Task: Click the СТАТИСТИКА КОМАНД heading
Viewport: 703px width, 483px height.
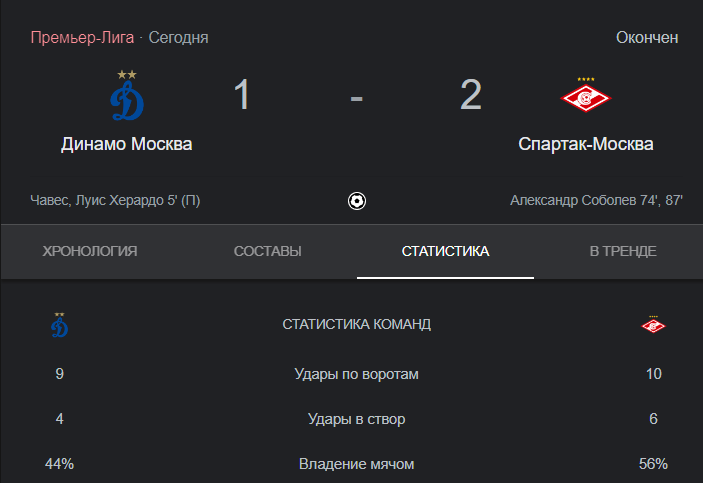Action: (x=356, y=324)
